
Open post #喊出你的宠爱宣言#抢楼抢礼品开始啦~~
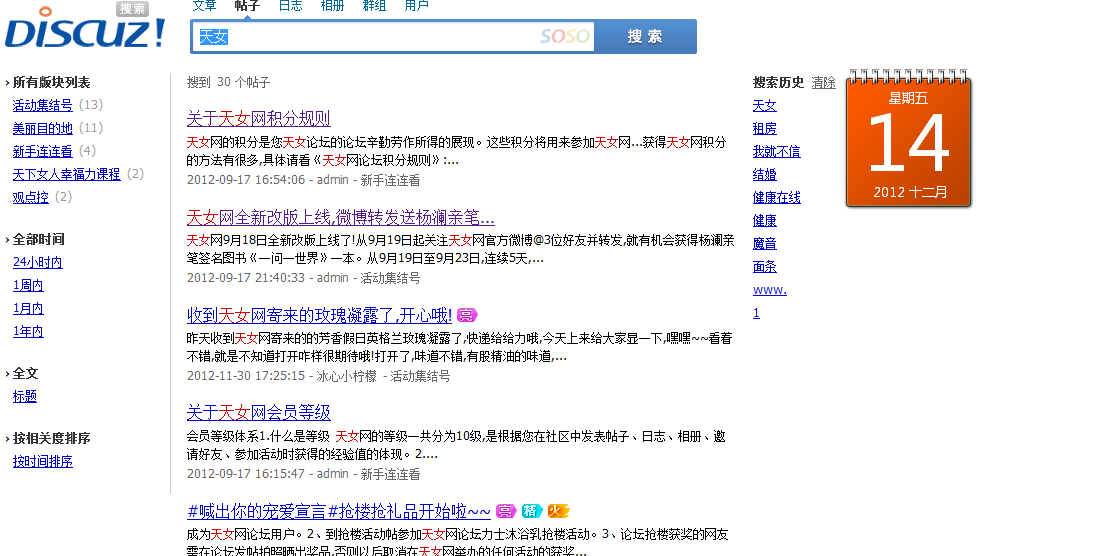tap(339, 511)
